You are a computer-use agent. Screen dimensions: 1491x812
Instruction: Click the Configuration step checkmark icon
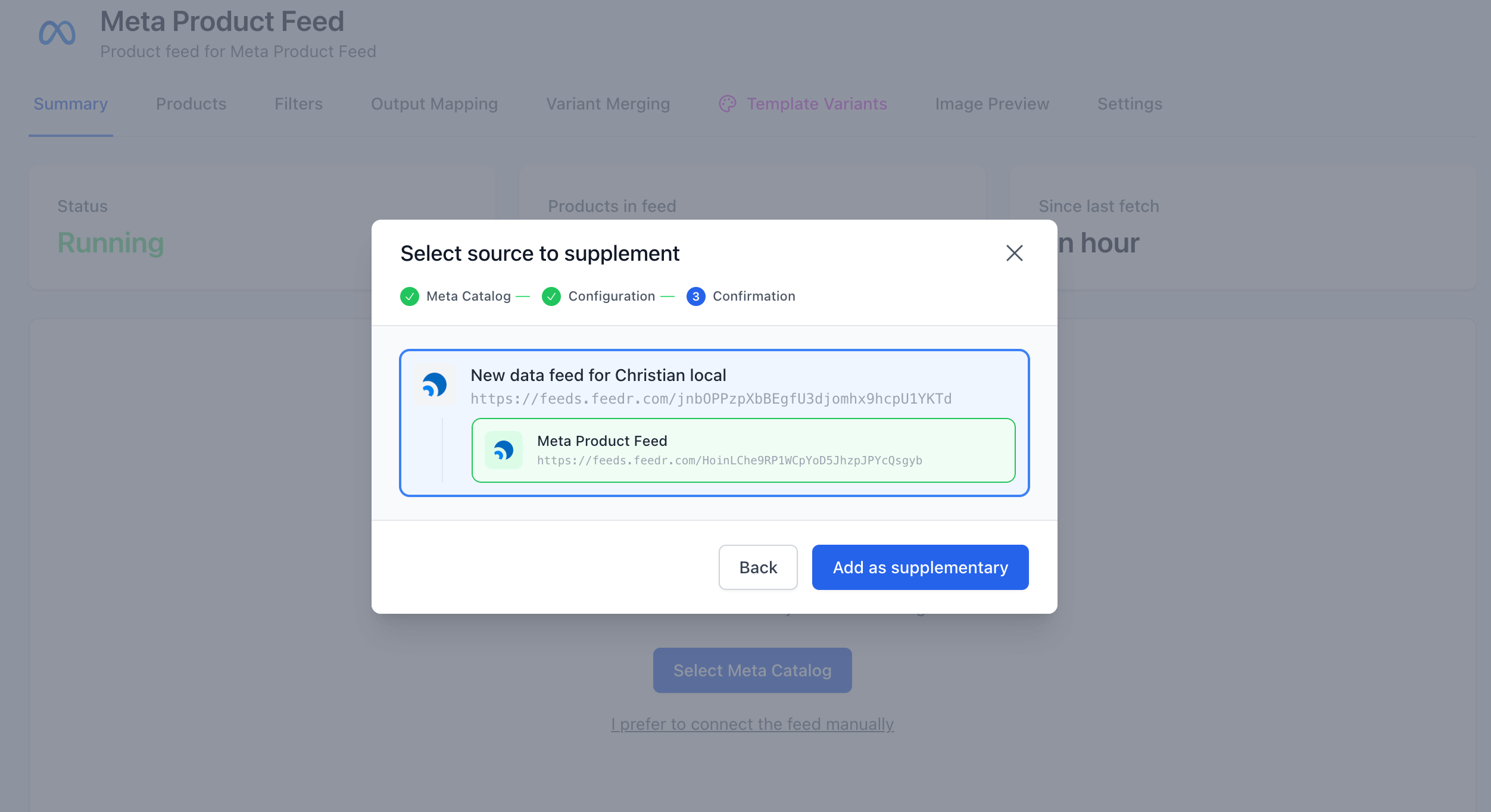551,296
